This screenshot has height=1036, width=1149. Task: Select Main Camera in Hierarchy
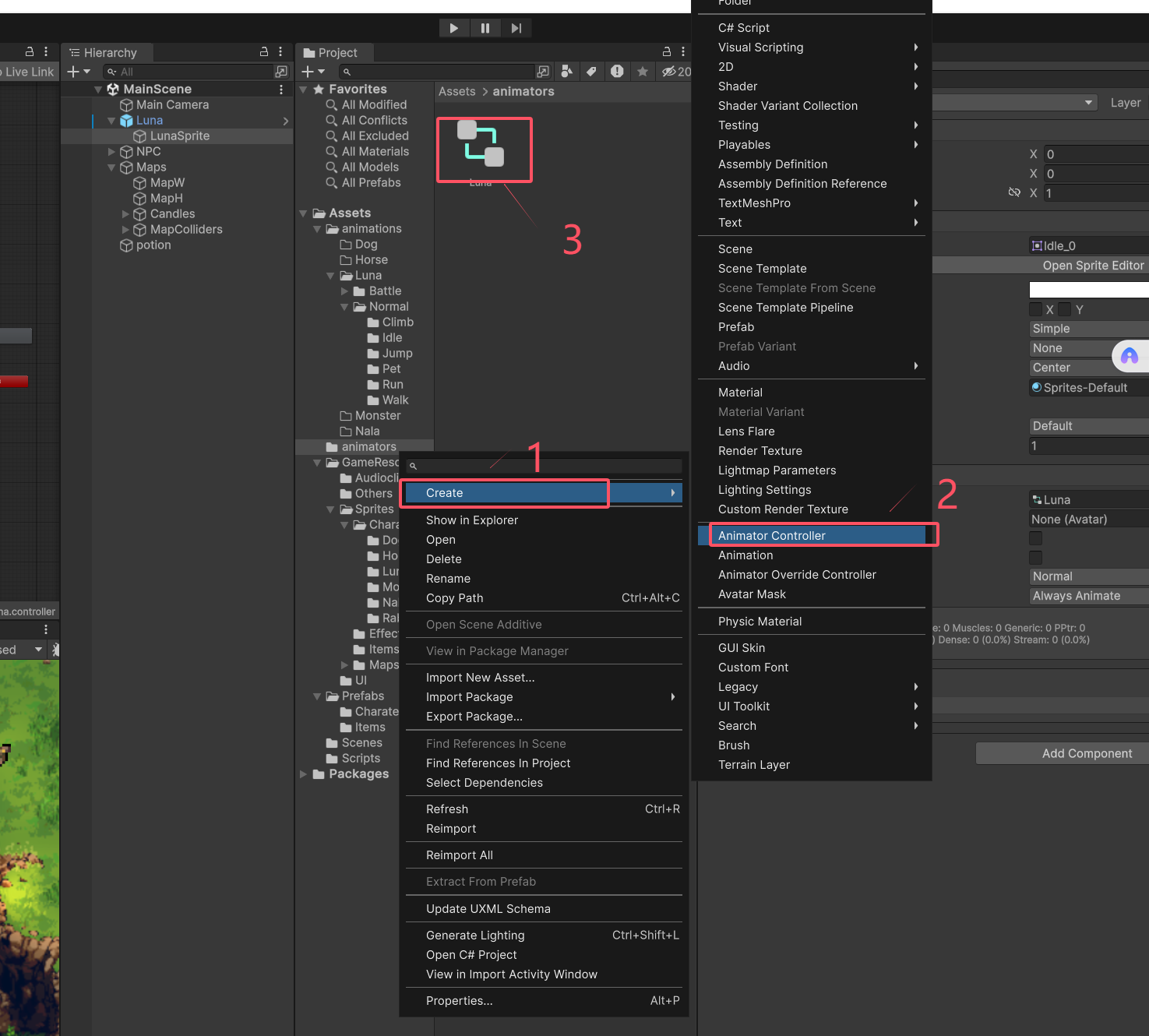coord(172,105)
